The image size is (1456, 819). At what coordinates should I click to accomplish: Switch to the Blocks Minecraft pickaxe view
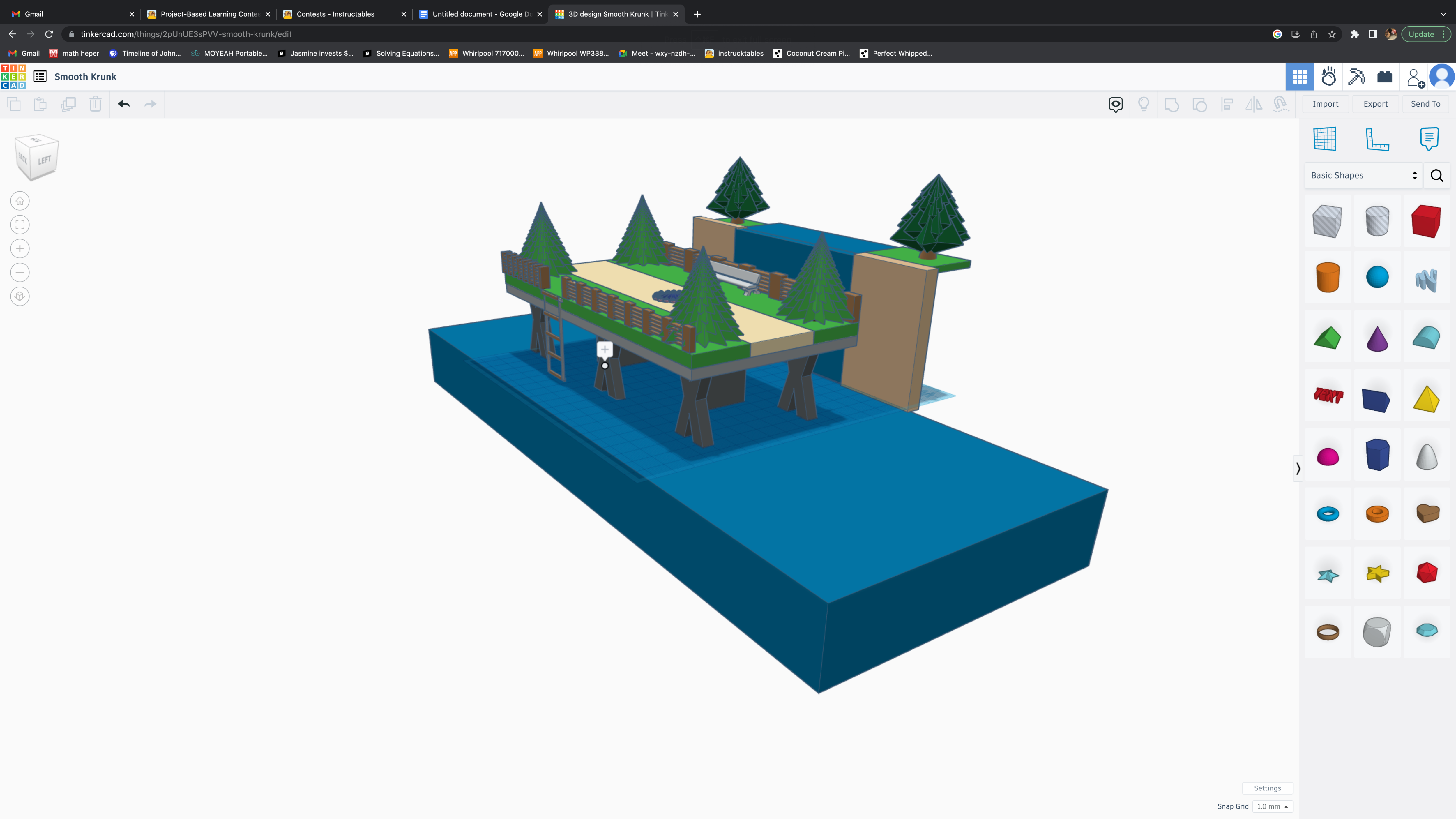coord(1356,77)
